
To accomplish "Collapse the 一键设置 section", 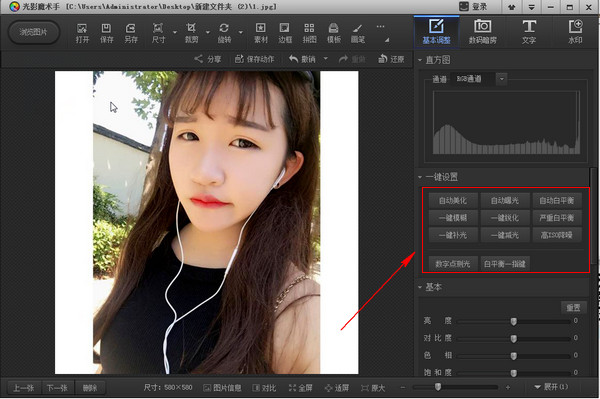I will click(420, 177).
